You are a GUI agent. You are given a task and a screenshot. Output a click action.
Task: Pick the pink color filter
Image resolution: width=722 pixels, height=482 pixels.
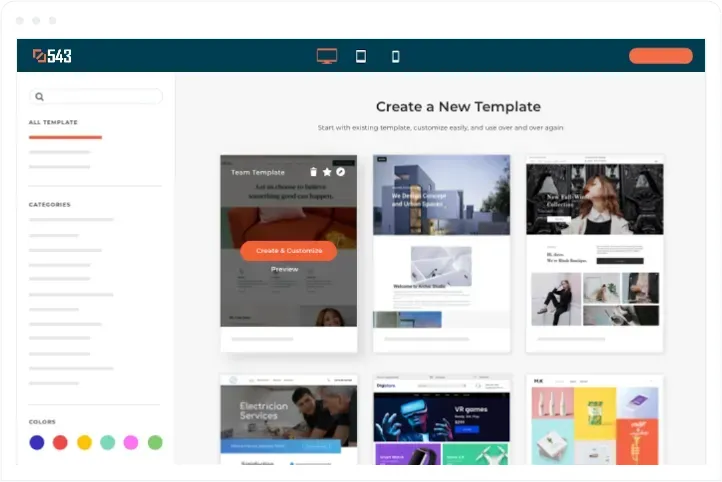131,442
